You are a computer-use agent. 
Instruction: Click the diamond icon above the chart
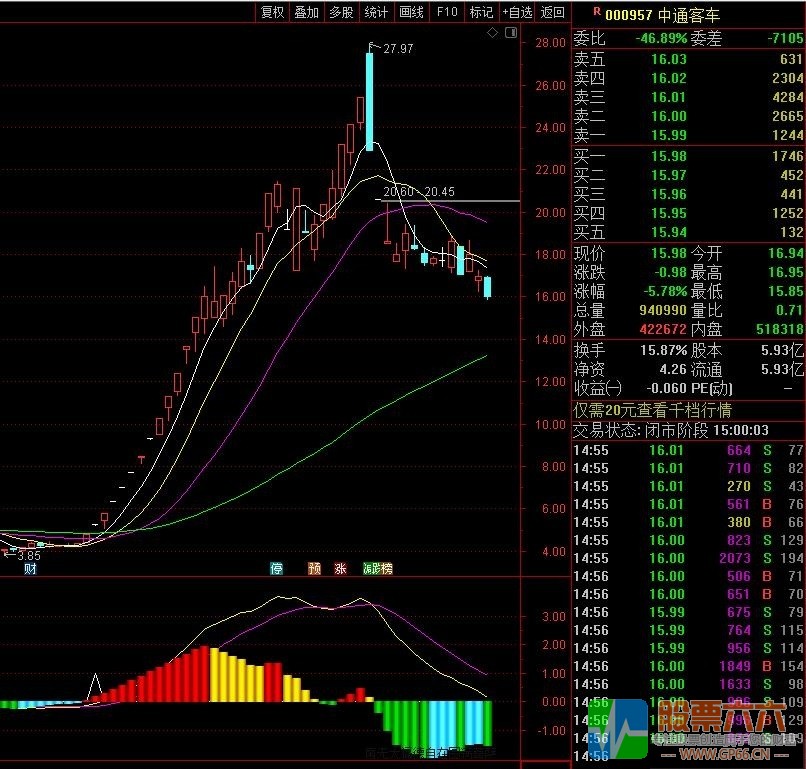(492, 33)
